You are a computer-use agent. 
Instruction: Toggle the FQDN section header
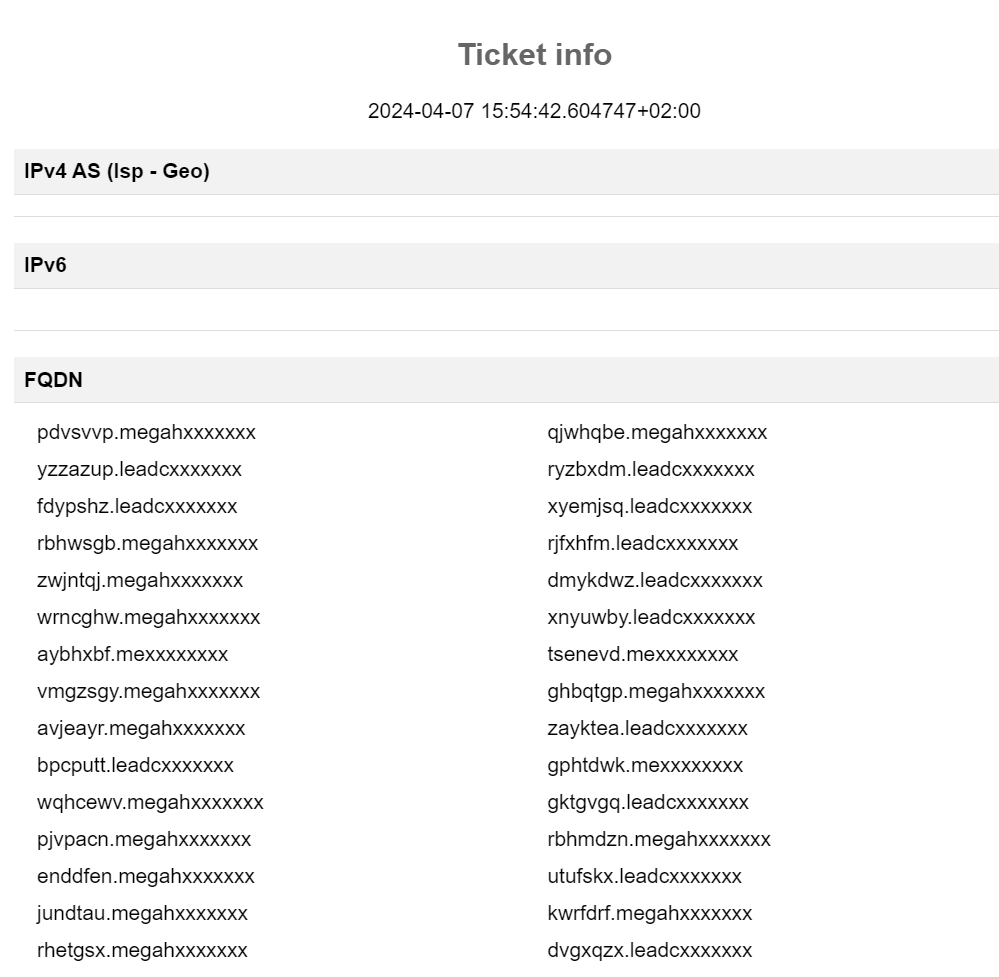pos(507,380)
